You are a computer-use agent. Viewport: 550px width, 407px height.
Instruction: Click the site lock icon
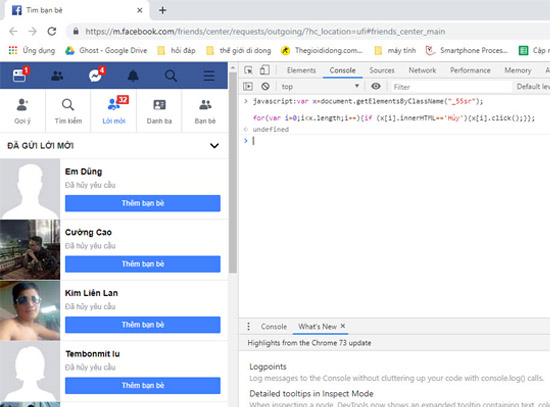[76, 32]
